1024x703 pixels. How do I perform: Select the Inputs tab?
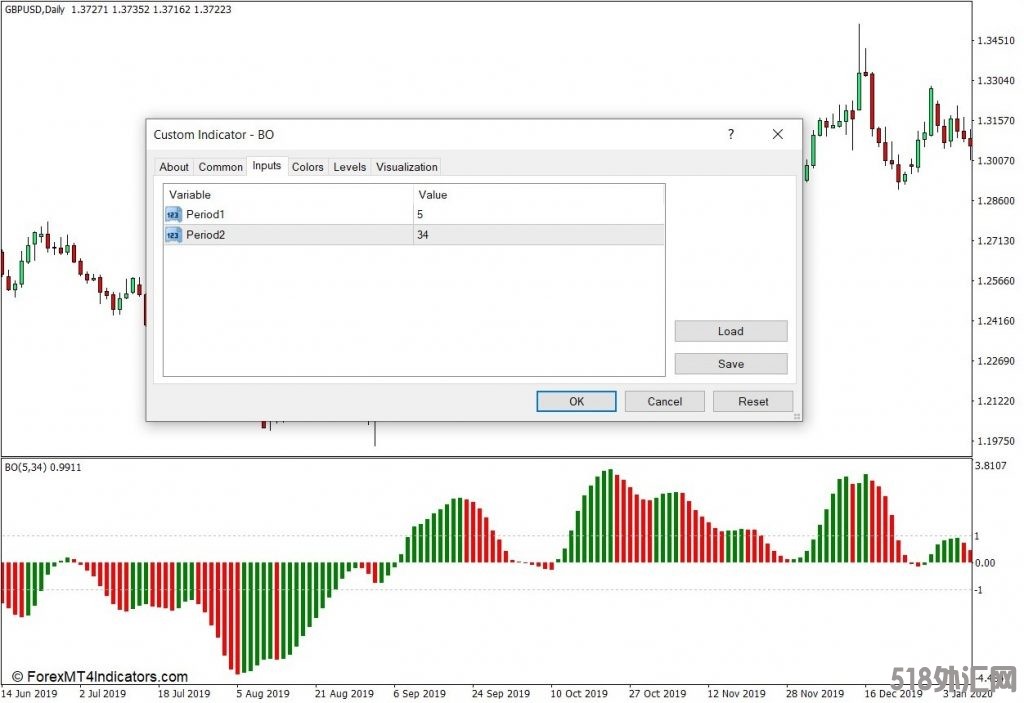[x=266, y=166]
